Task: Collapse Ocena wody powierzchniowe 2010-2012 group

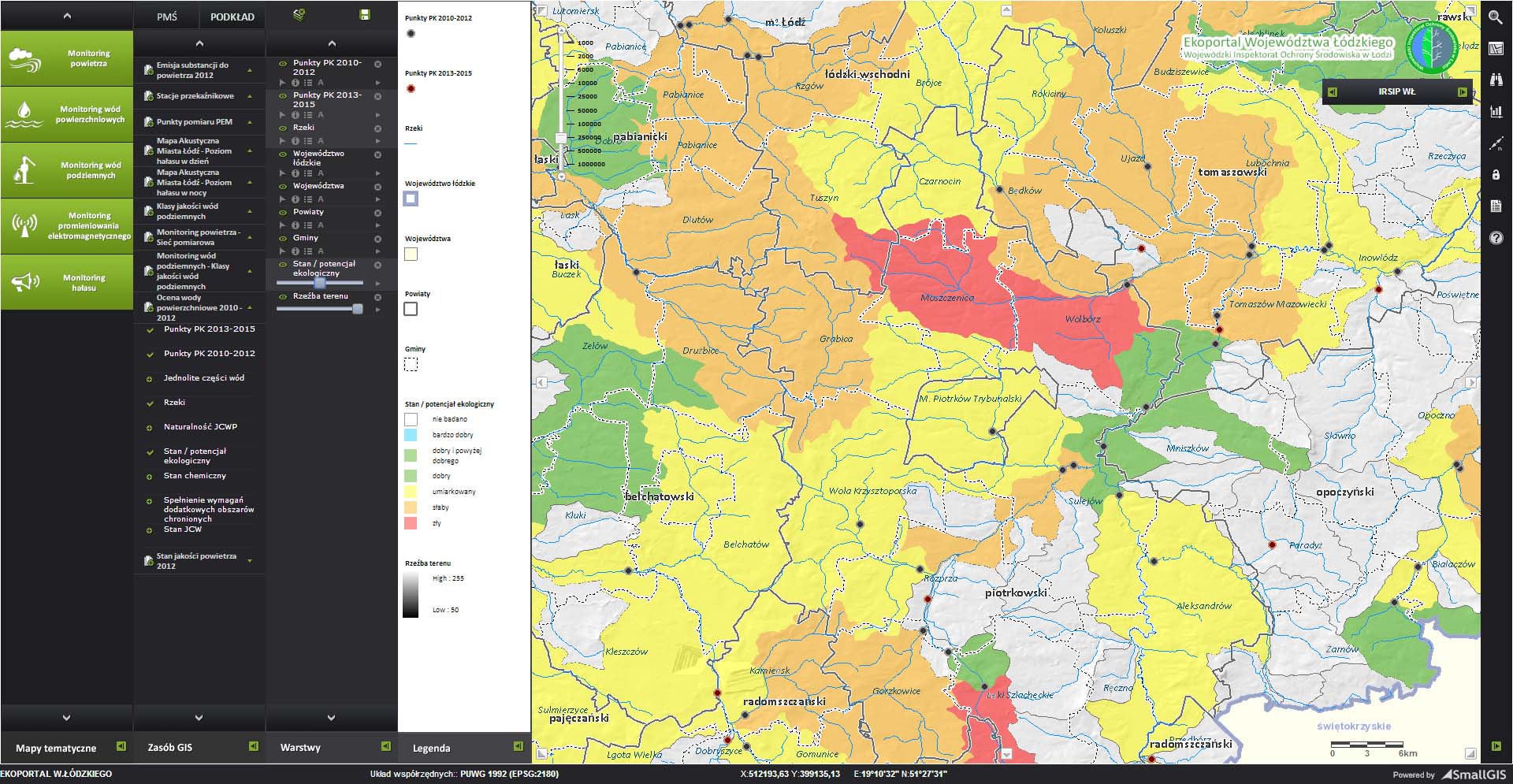Action: 250,308
